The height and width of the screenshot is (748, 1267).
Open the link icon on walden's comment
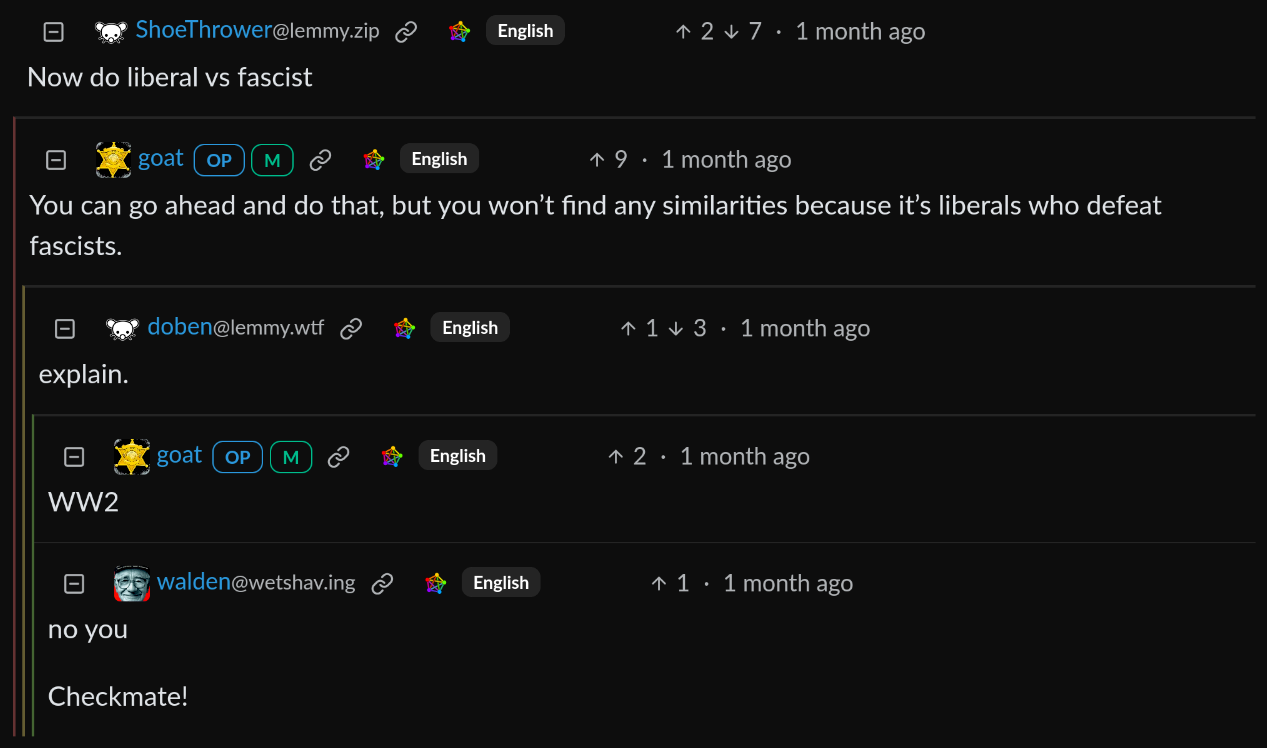[382, 584]
